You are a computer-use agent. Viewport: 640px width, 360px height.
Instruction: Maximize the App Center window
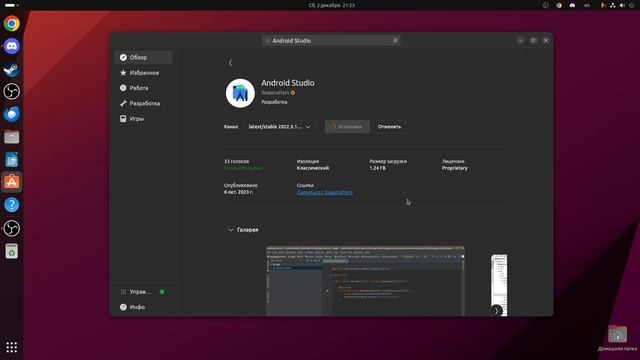point(533,40)
